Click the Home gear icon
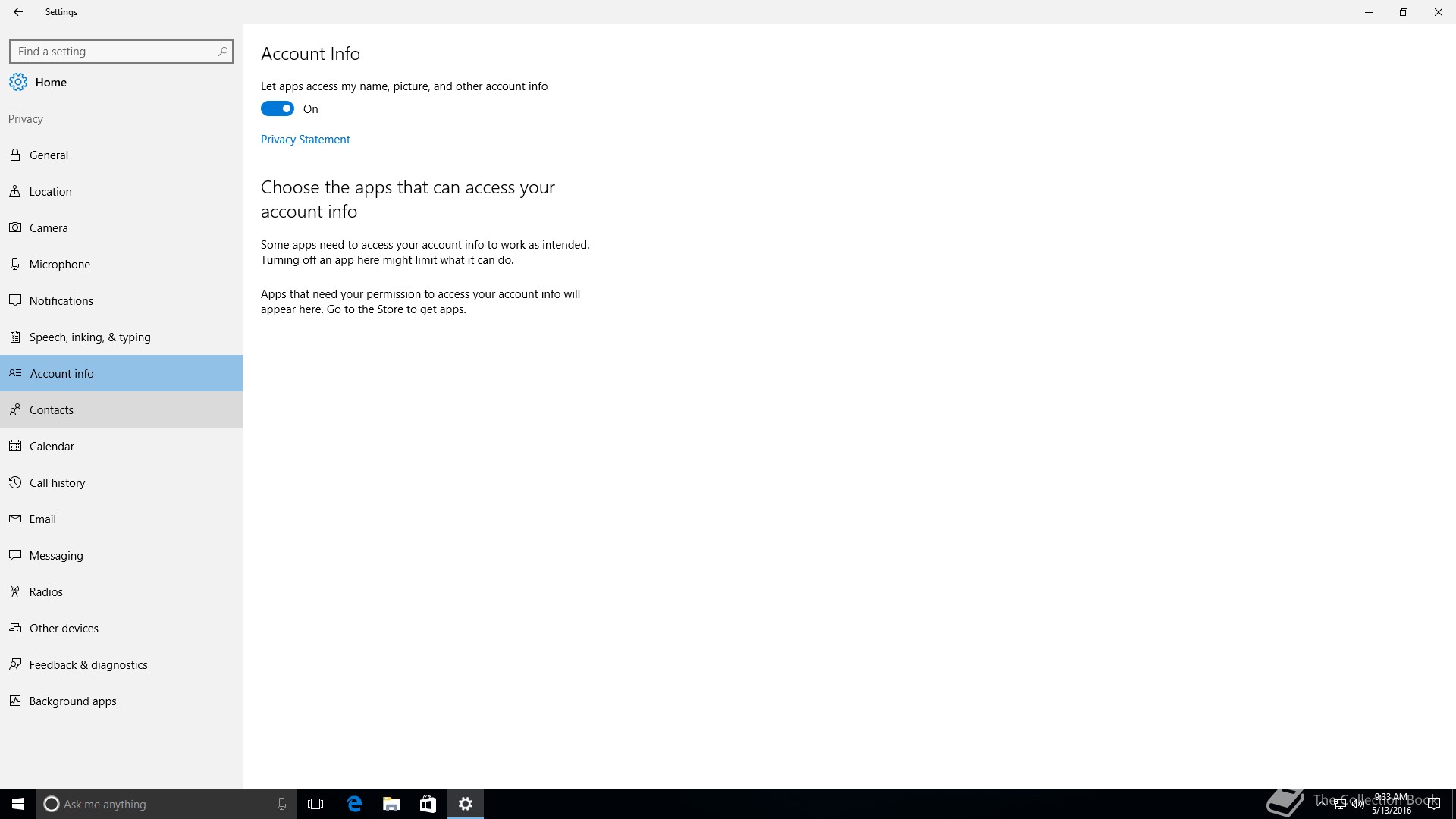The image size is (1456, 819). click(x=18, y=83)
